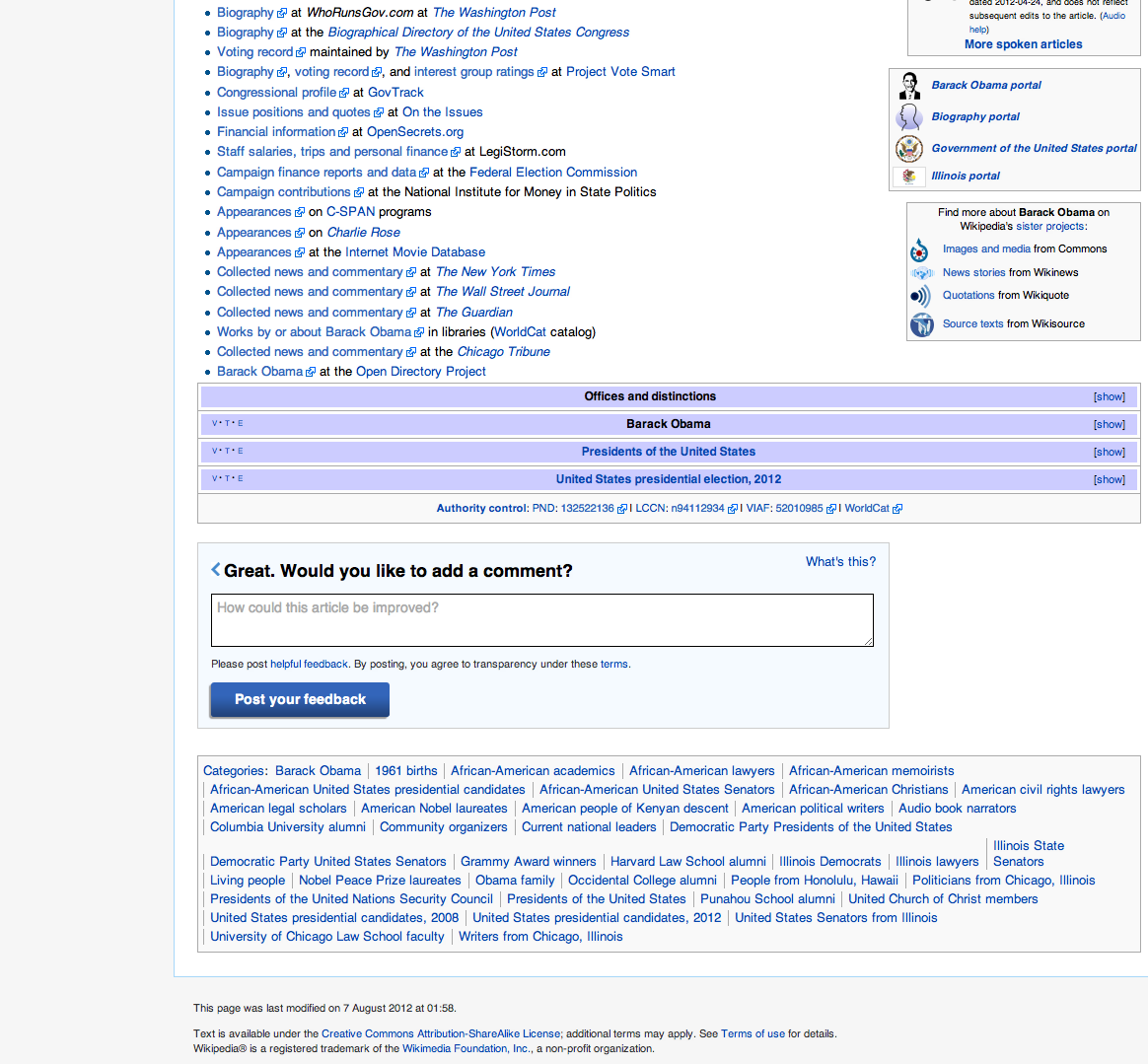Click external link icon after PND 132522136
Viewport: 1148px width, 1064px height.
coord(621,509)
